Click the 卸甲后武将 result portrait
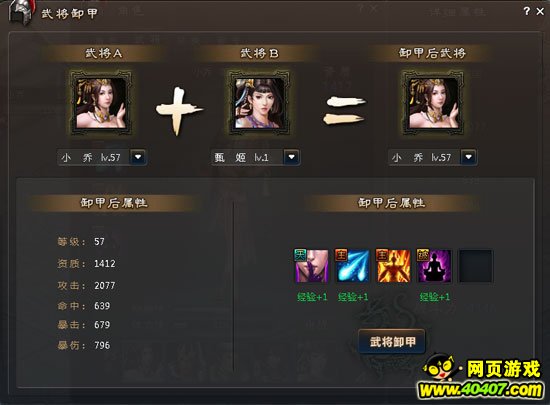This screenshot has width=550, height=405. pos(434,102)
